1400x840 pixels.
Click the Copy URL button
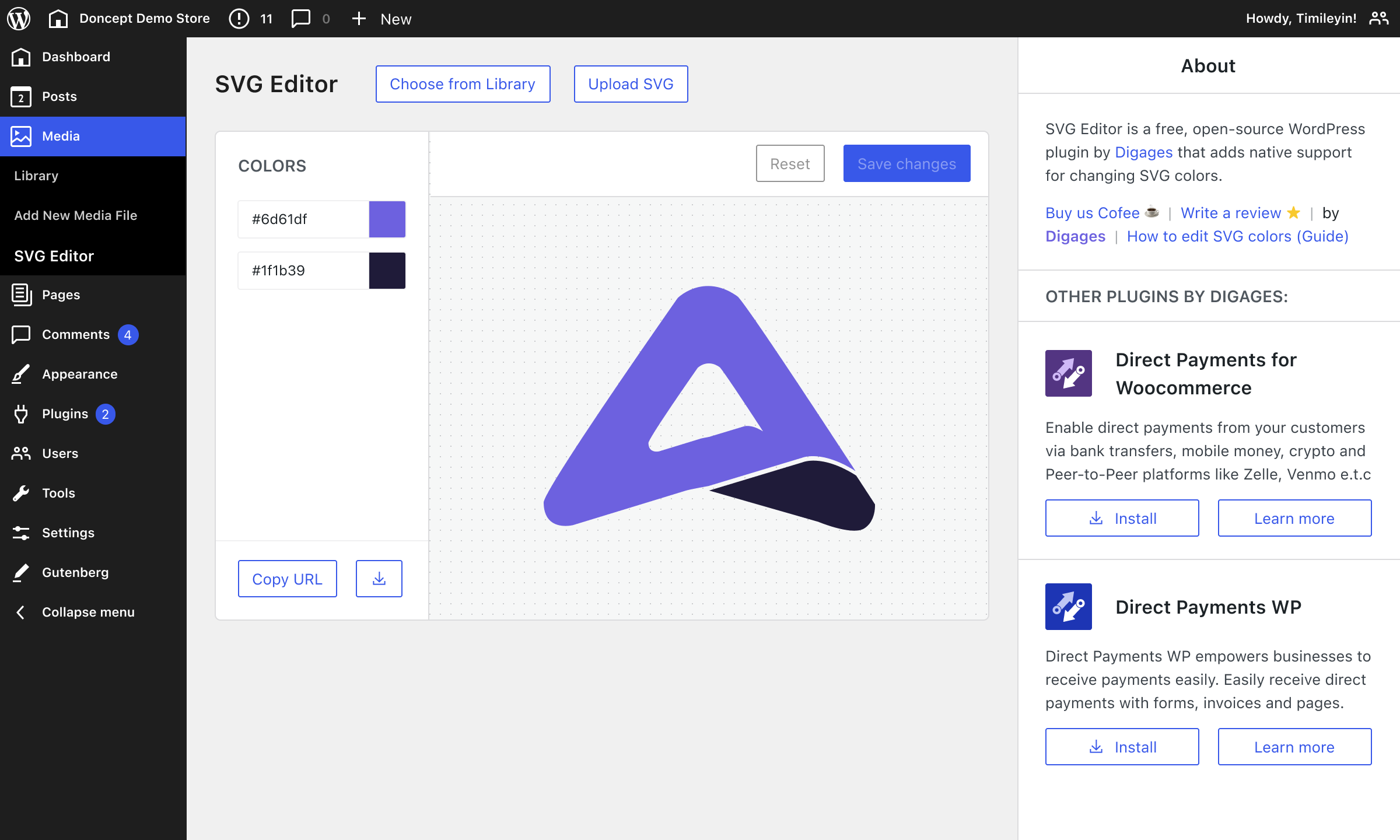coord(288,579)
